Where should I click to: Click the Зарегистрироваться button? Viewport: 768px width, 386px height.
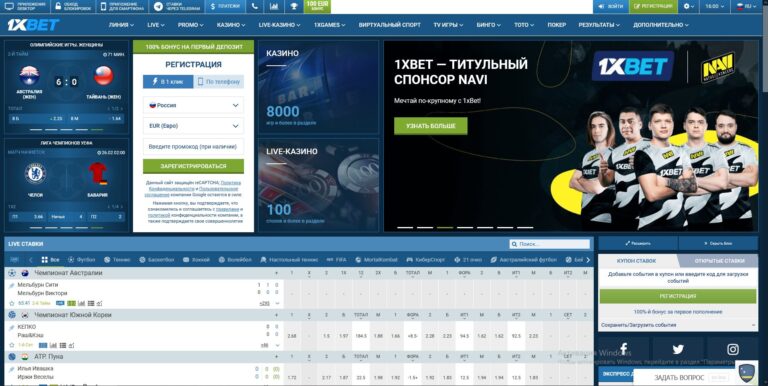(x=193, y=166)
